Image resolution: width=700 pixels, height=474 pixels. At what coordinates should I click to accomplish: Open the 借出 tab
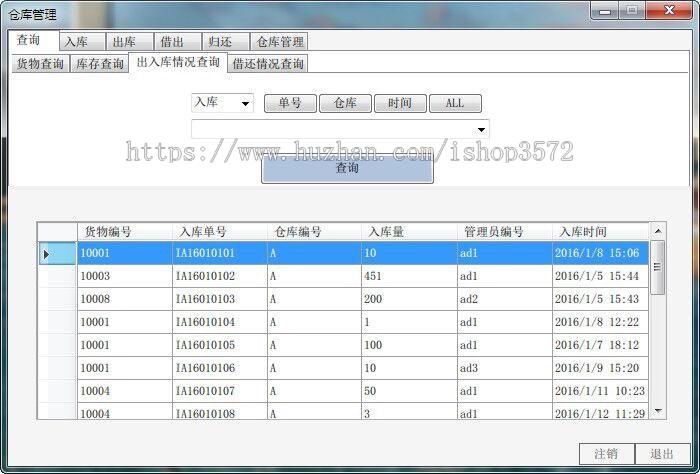[178, 42]
